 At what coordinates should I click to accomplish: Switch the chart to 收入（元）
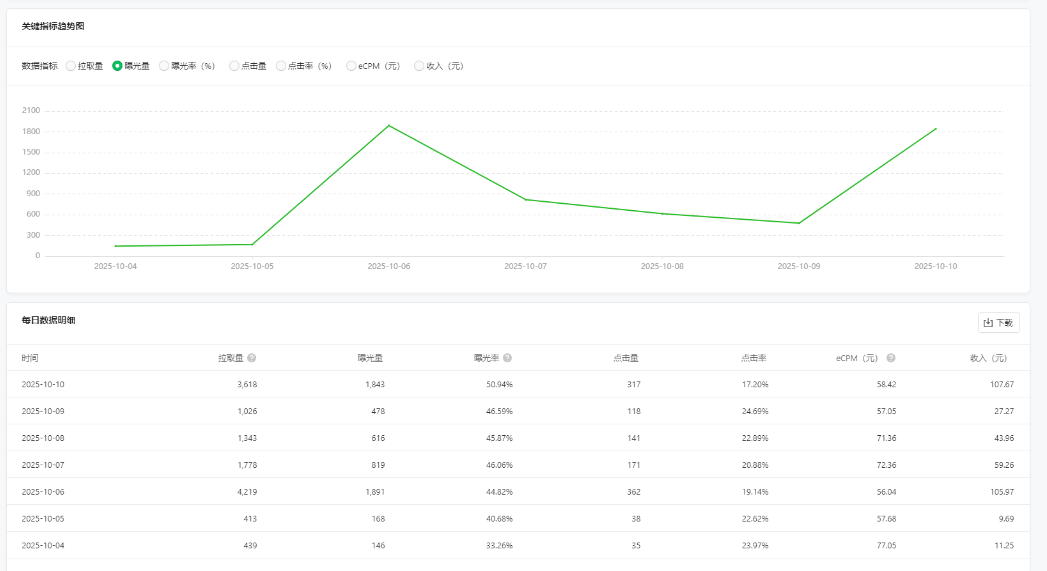tap(419, 66)
